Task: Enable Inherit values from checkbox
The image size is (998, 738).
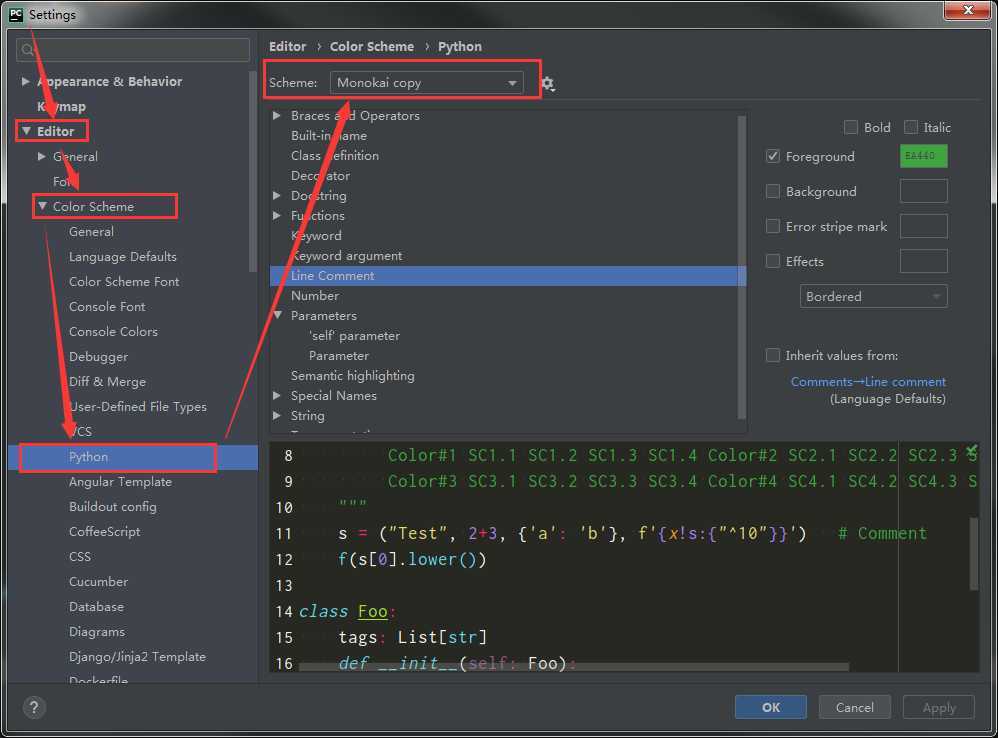Action: (x=773, y=355)
